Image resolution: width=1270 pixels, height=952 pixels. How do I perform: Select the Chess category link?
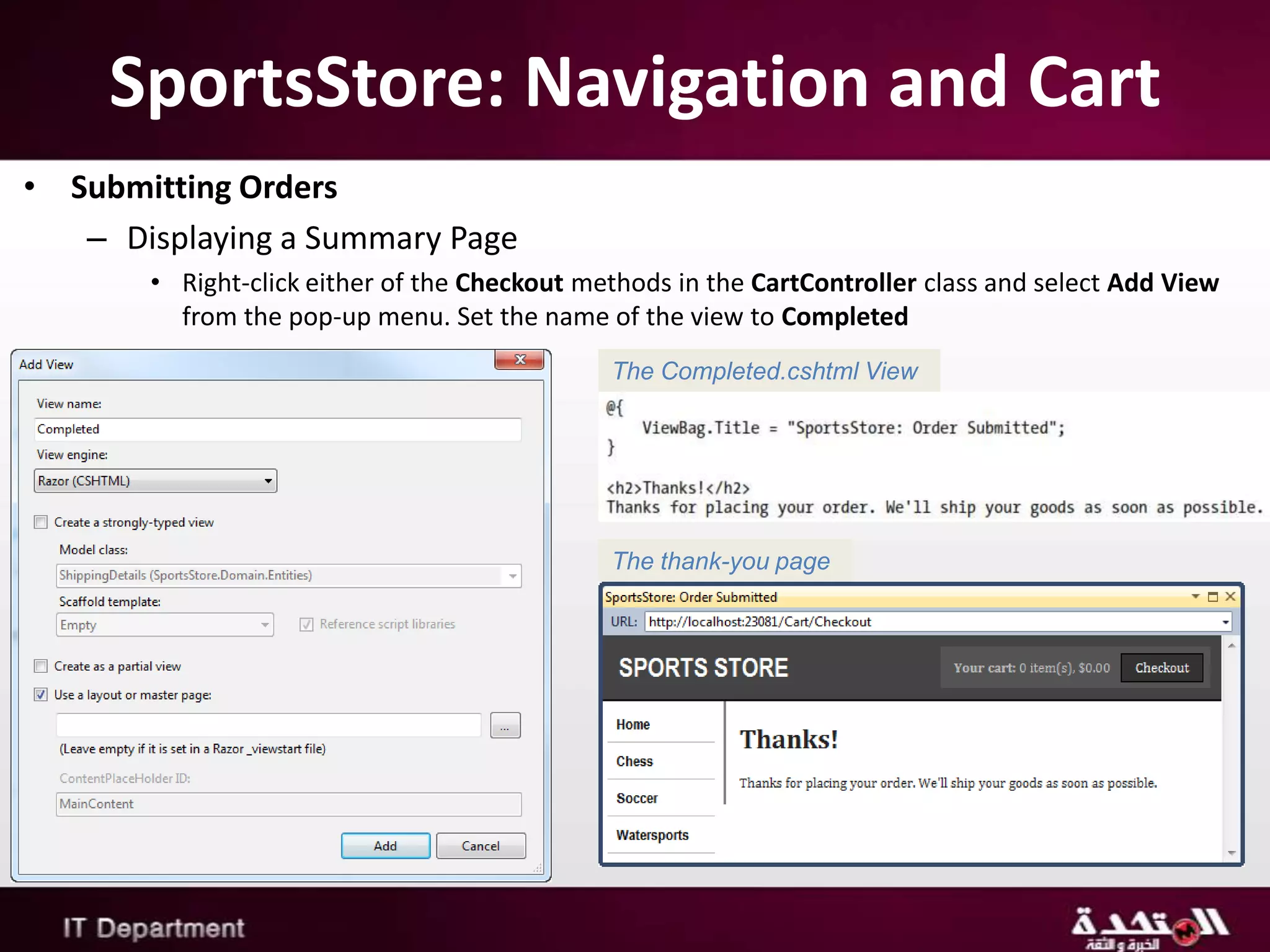tap(634, 761)
